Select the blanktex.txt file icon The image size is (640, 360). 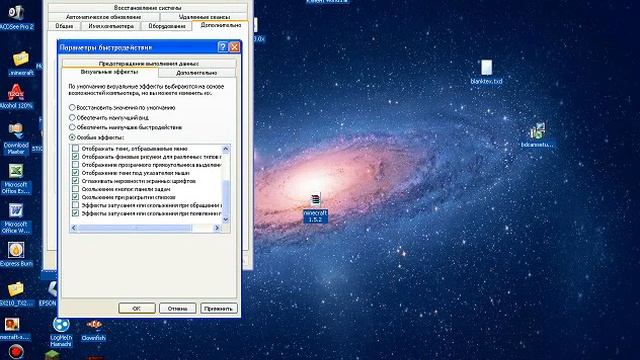[486, 72]
